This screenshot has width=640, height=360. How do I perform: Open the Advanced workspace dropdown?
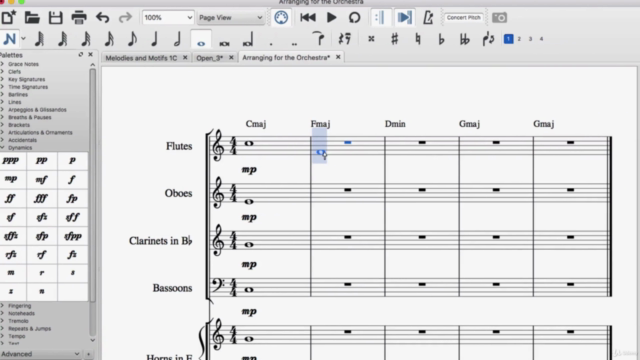[40, 354]
